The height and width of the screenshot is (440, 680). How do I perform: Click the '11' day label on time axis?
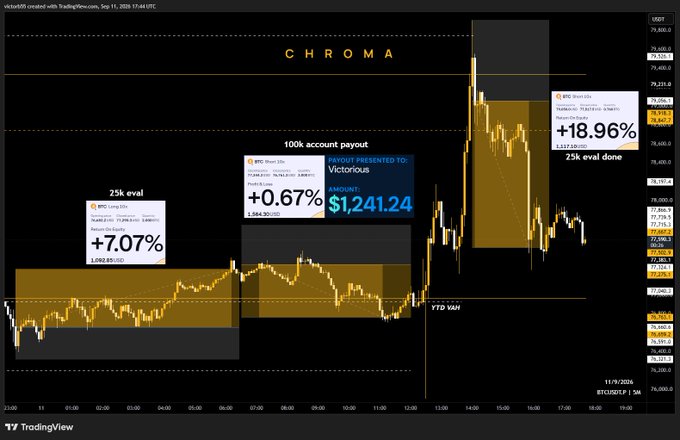click(41, 408)
